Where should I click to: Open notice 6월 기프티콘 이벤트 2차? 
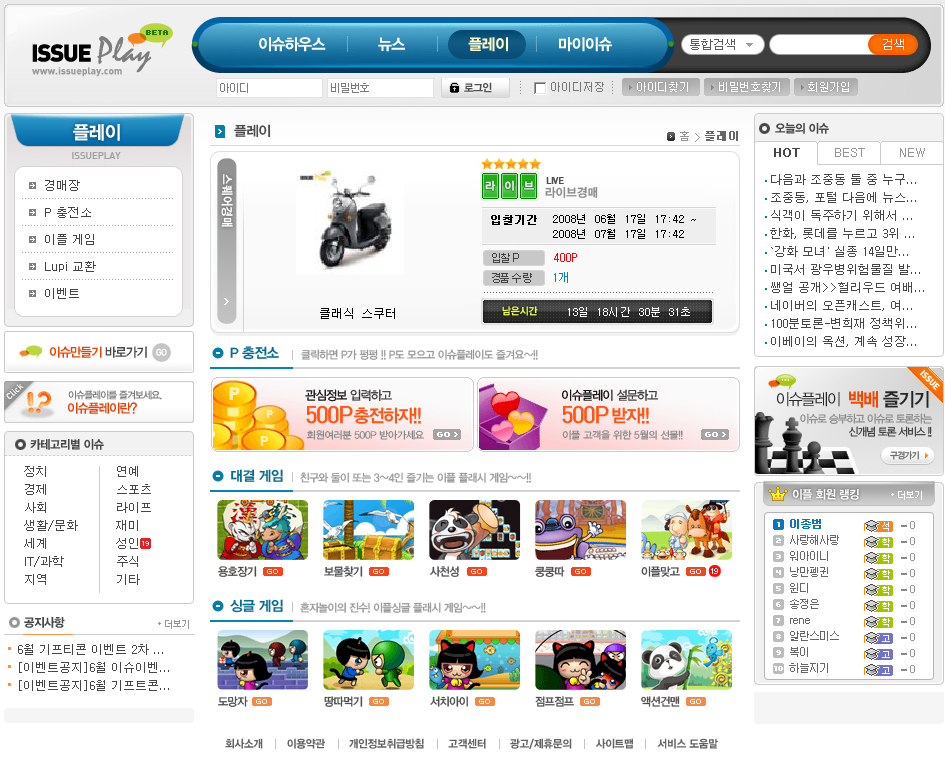coord(90,650)
